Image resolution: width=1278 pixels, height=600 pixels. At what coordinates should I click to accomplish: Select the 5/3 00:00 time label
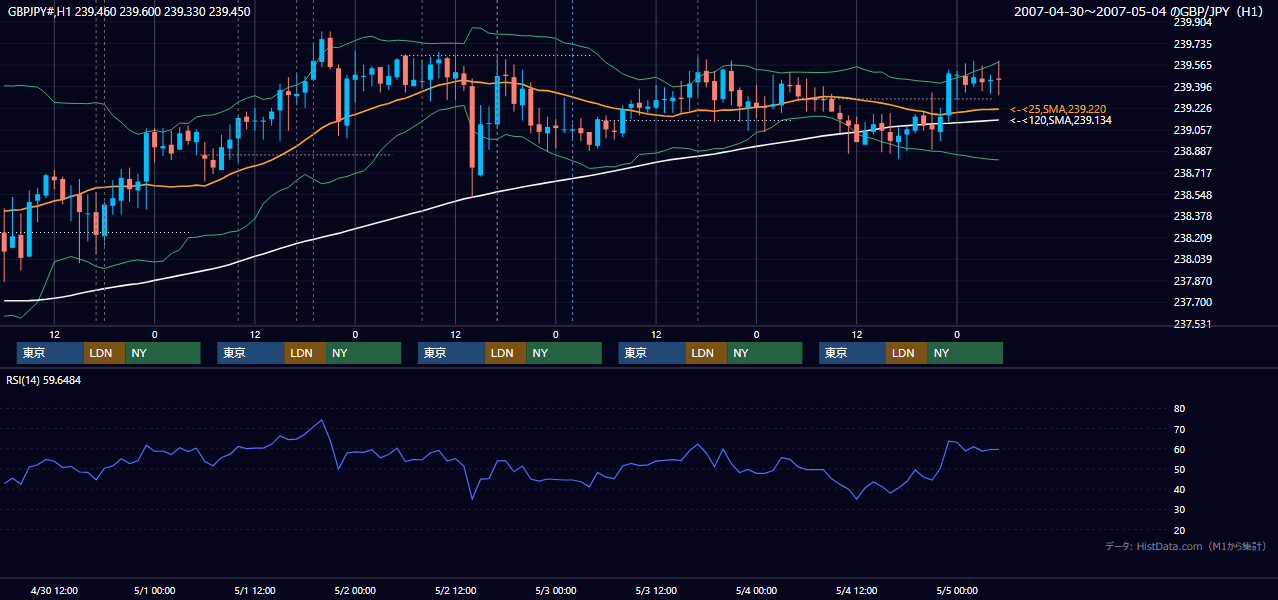click(x=556, y=591)
